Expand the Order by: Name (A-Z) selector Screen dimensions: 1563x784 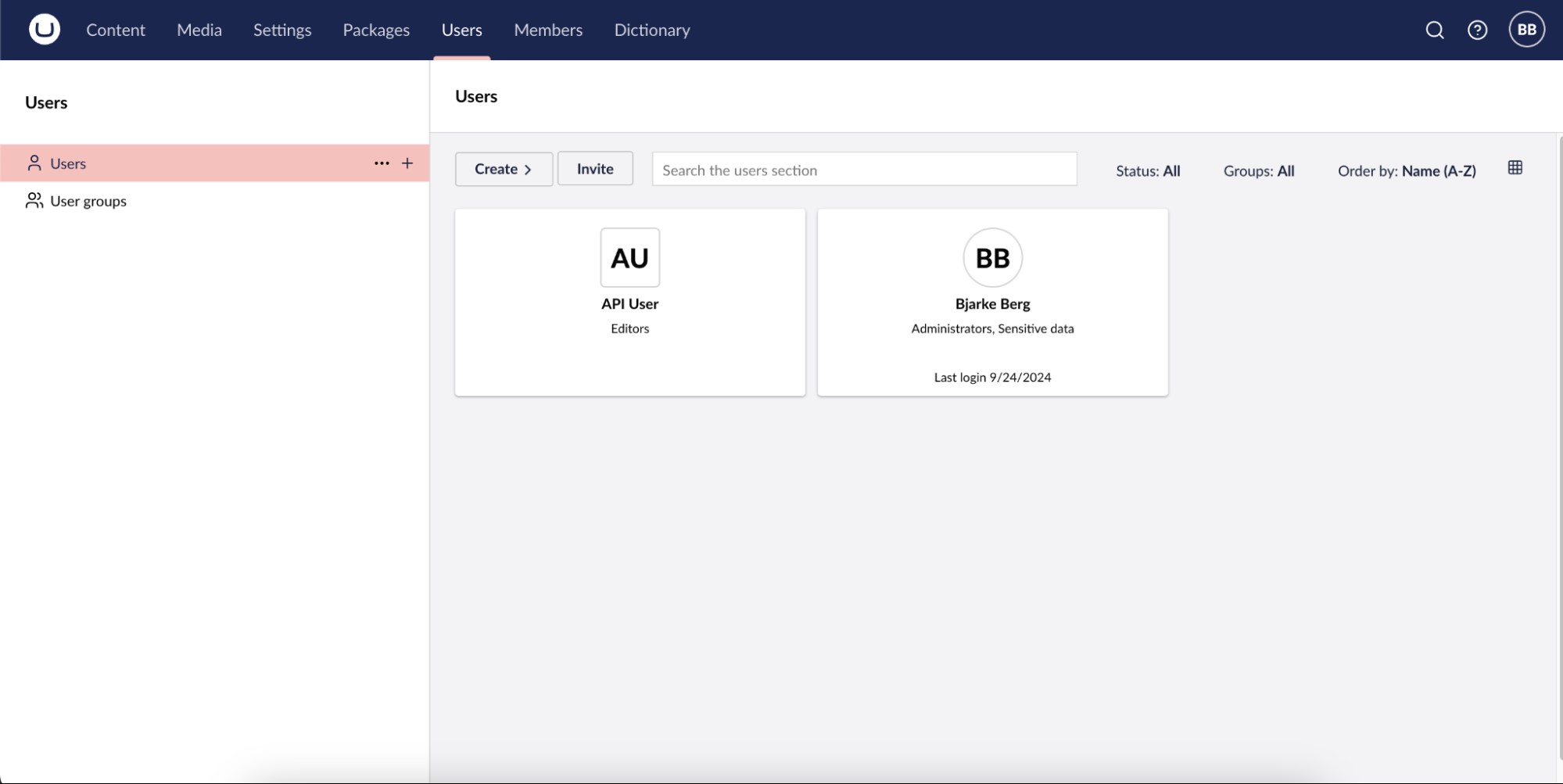coord(1407,170)
